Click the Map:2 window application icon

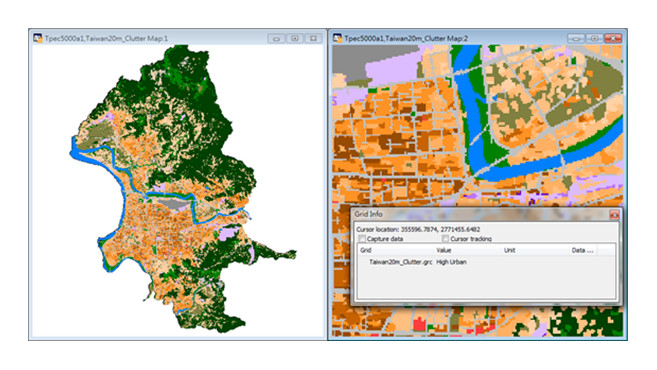[337, 38]
